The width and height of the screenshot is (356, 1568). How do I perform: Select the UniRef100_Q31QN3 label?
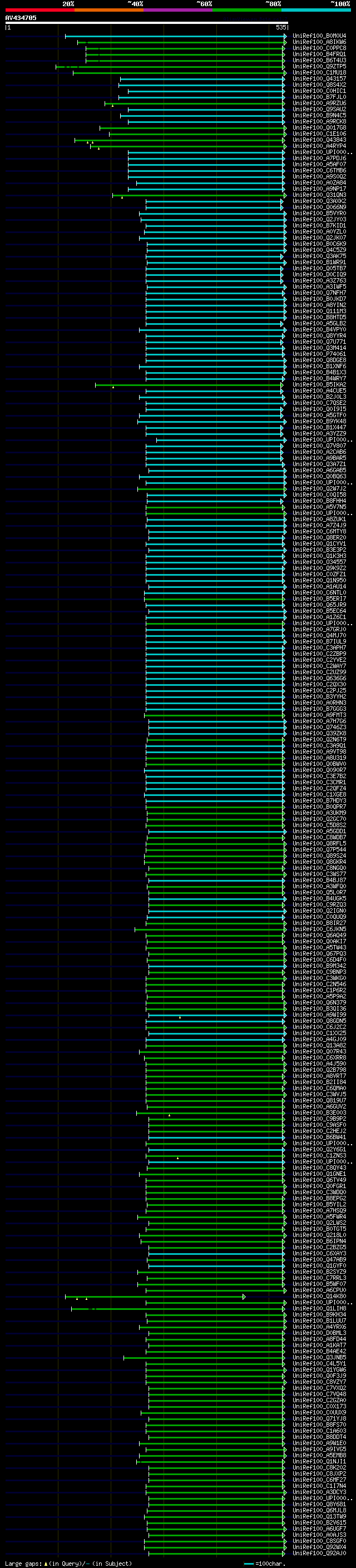[319, 195]
